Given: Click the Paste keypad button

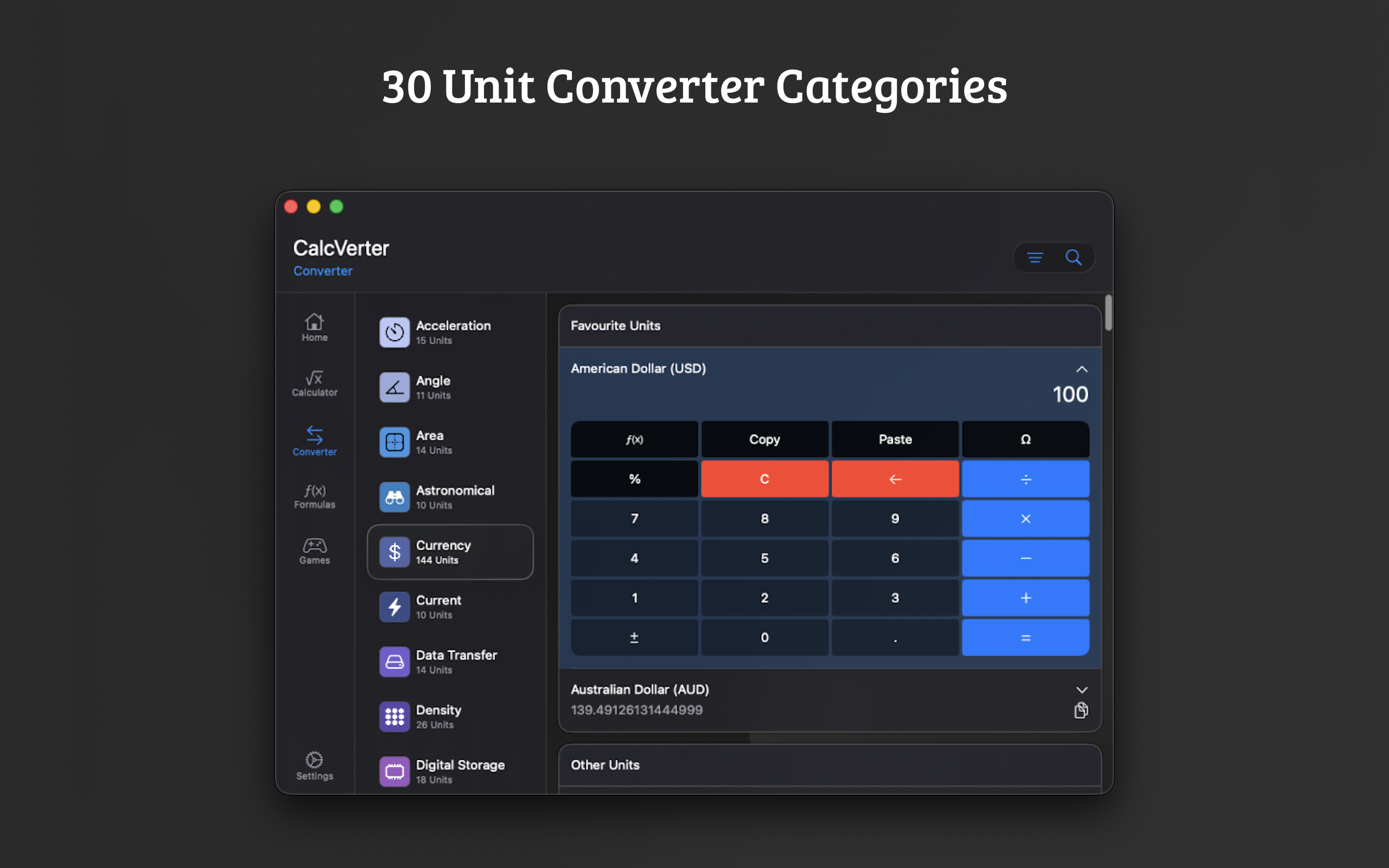Looking at the screenshot, I should coord(895,439).
